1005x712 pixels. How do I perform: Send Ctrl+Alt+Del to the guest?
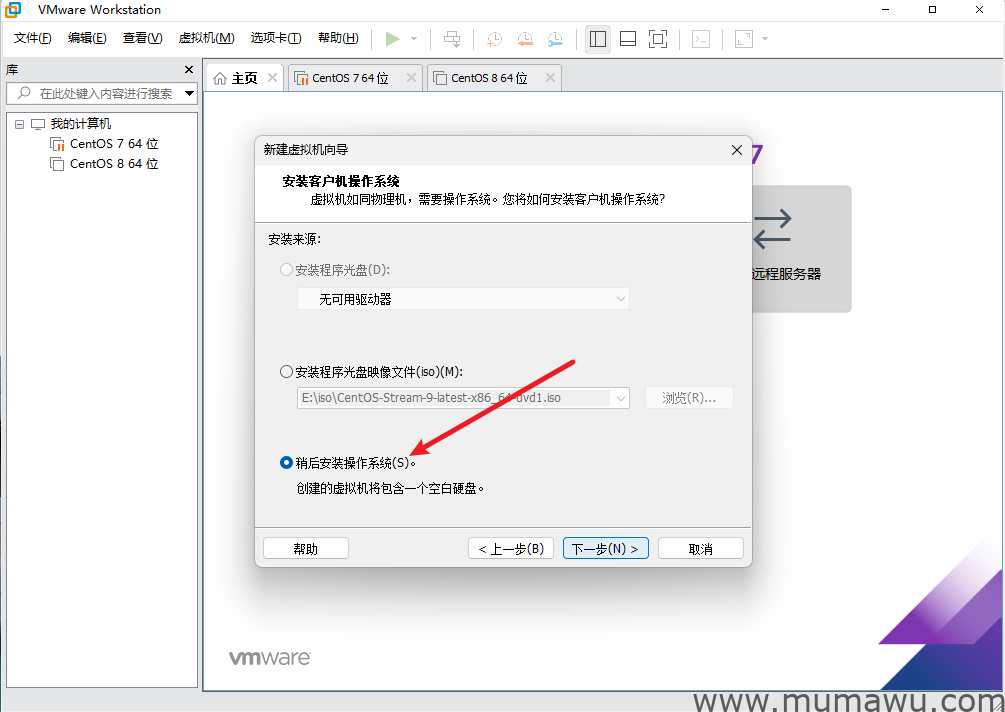(451, 39)
